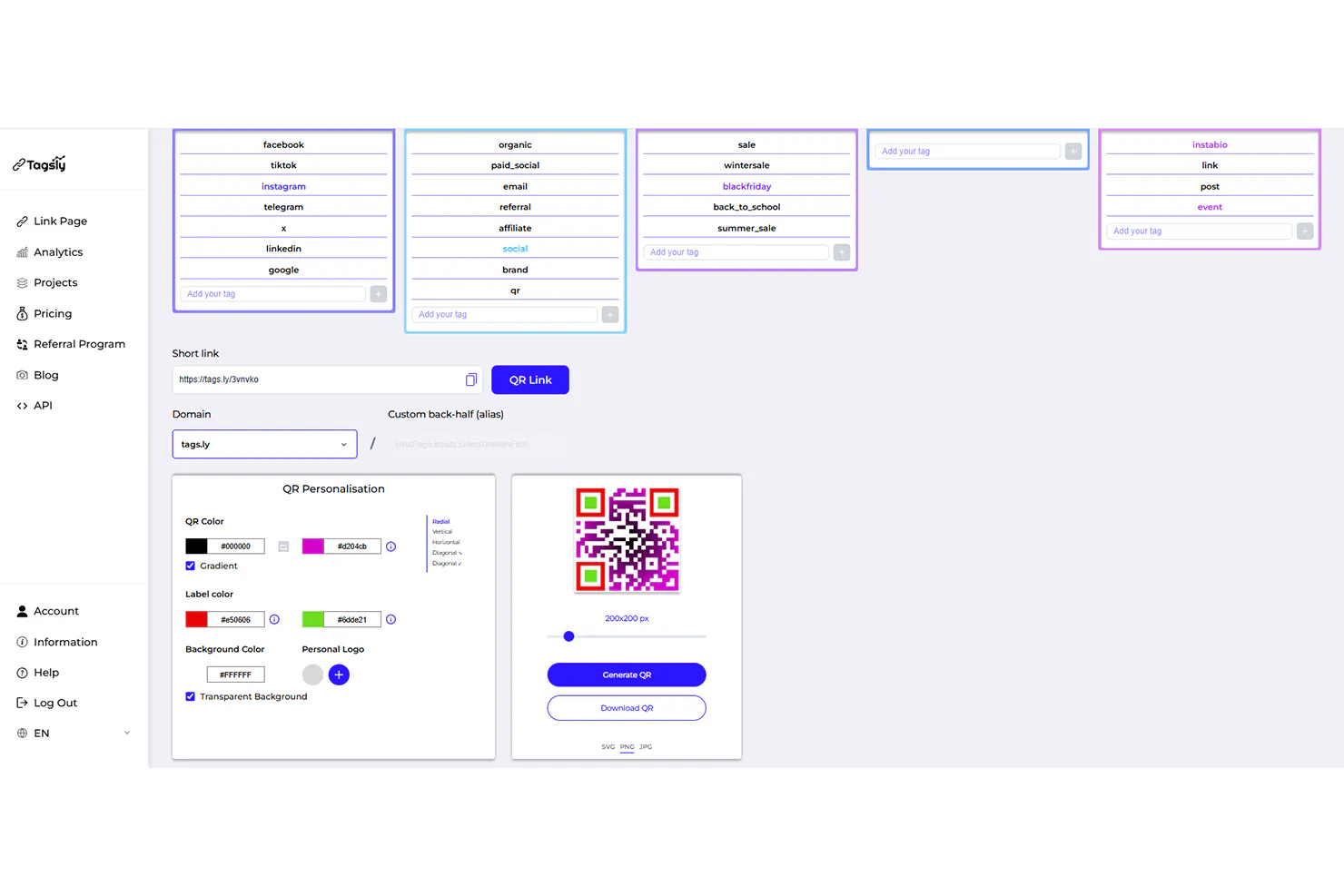Click the plus button in the facebook tag list

tap(379, 294)
